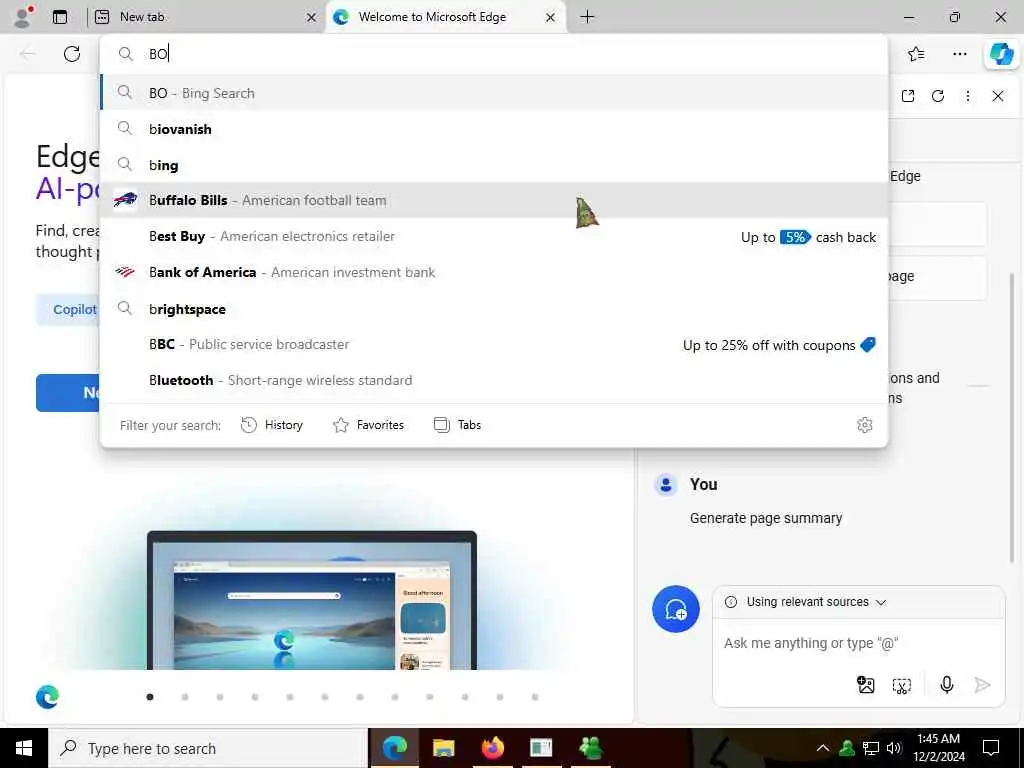
Task: Close the Copilot sidebar pane
Action: coord(998,96)
